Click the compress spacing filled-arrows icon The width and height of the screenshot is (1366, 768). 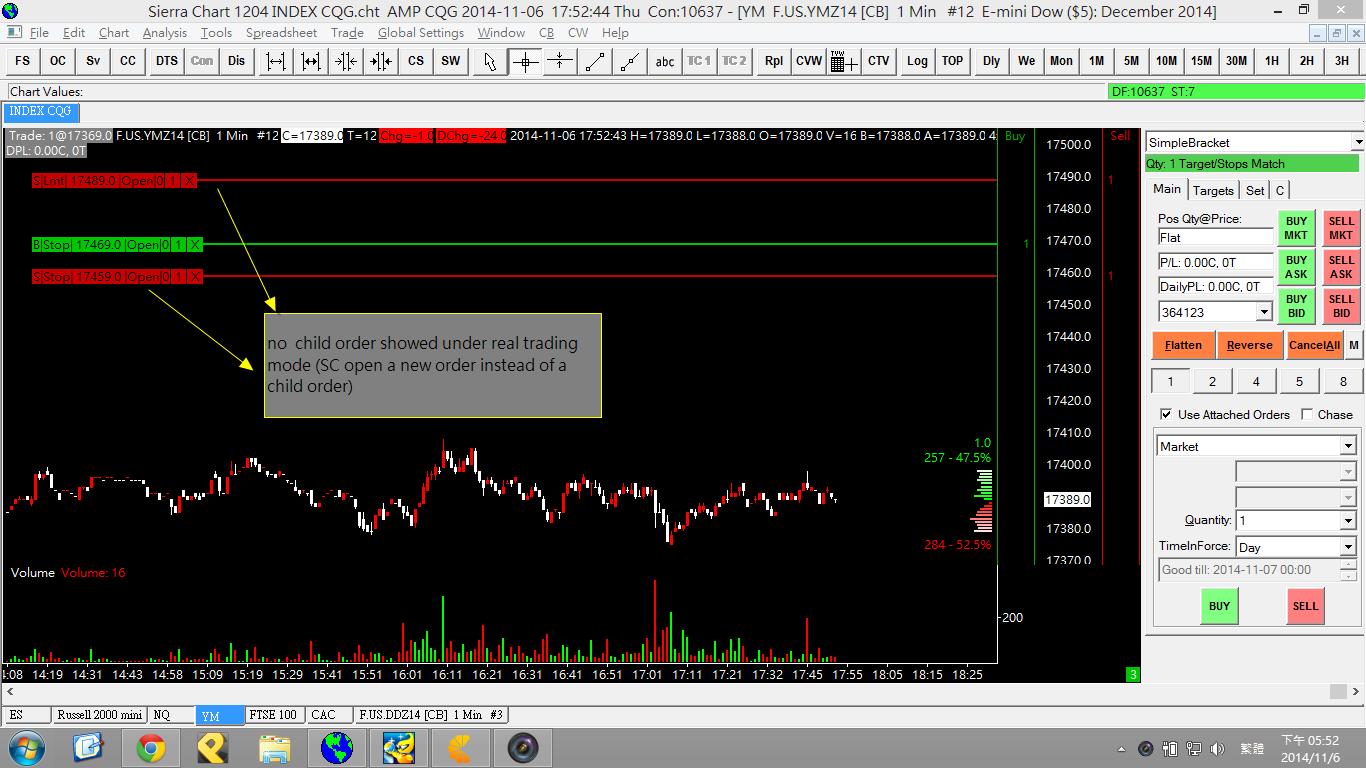(x=381, y=61)
